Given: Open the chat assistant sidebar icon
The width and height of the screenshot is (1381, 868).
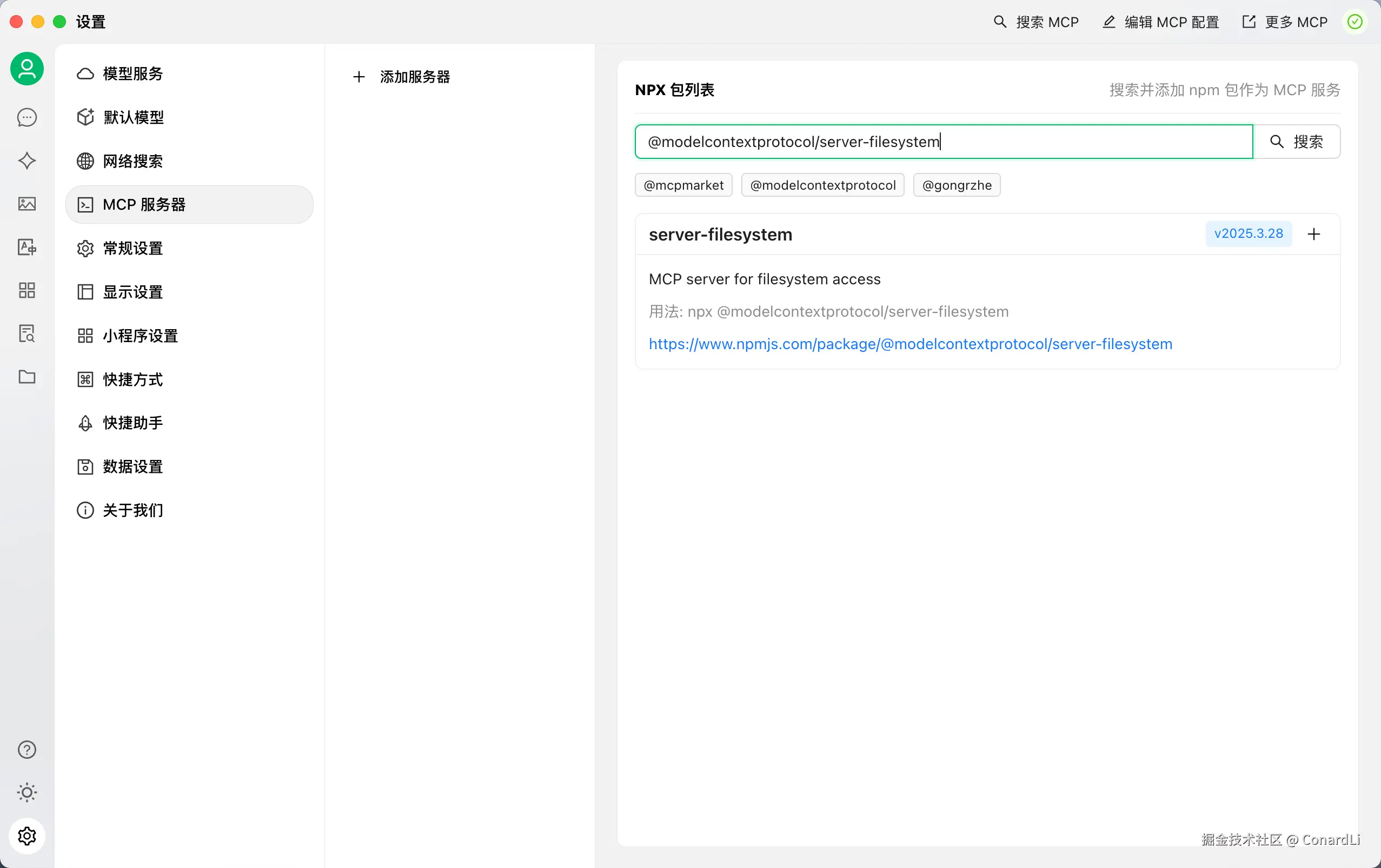Looking at the screenshot, I should click(27, 117).
